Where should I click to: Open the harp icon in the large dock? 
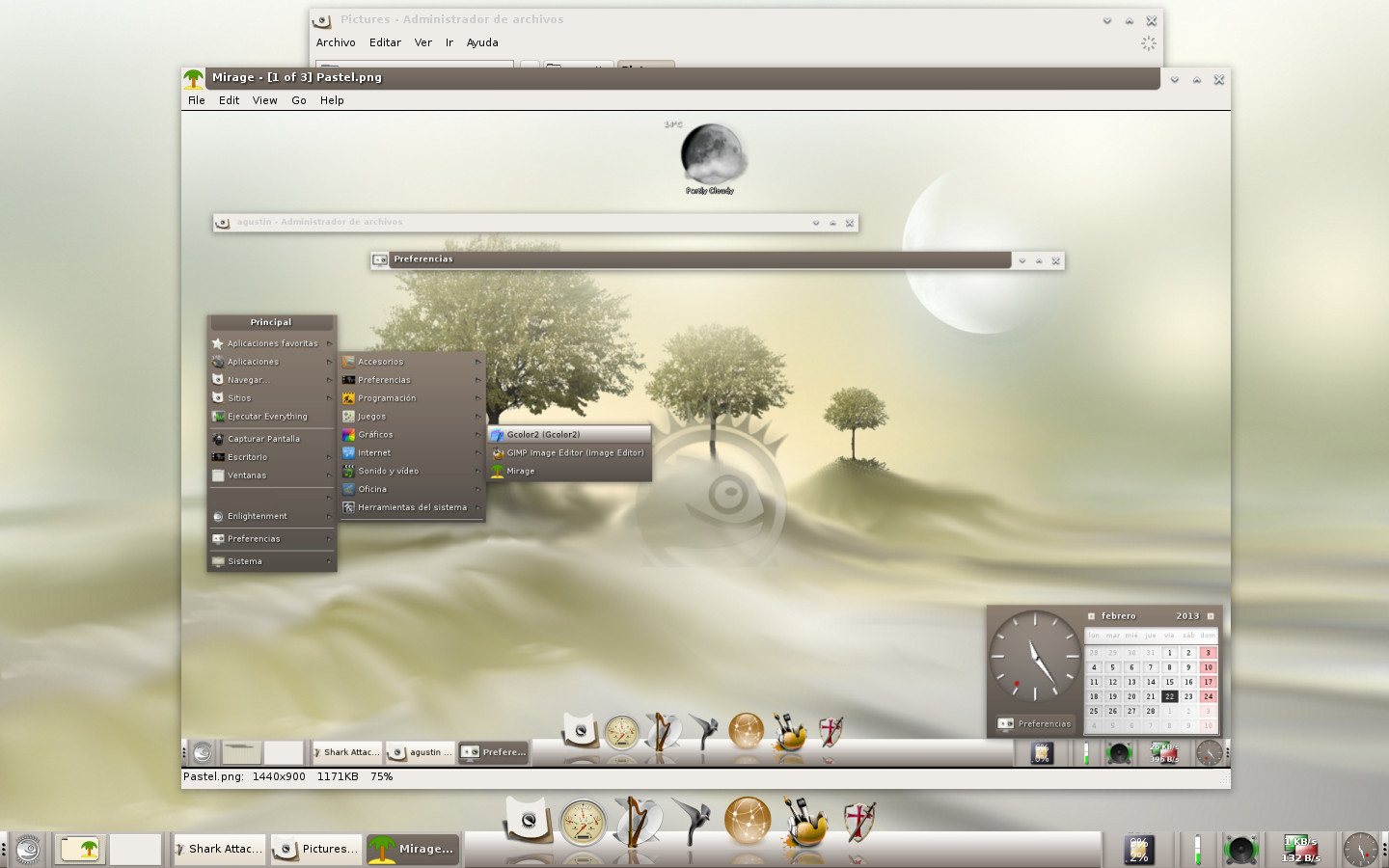coord(637,822)
